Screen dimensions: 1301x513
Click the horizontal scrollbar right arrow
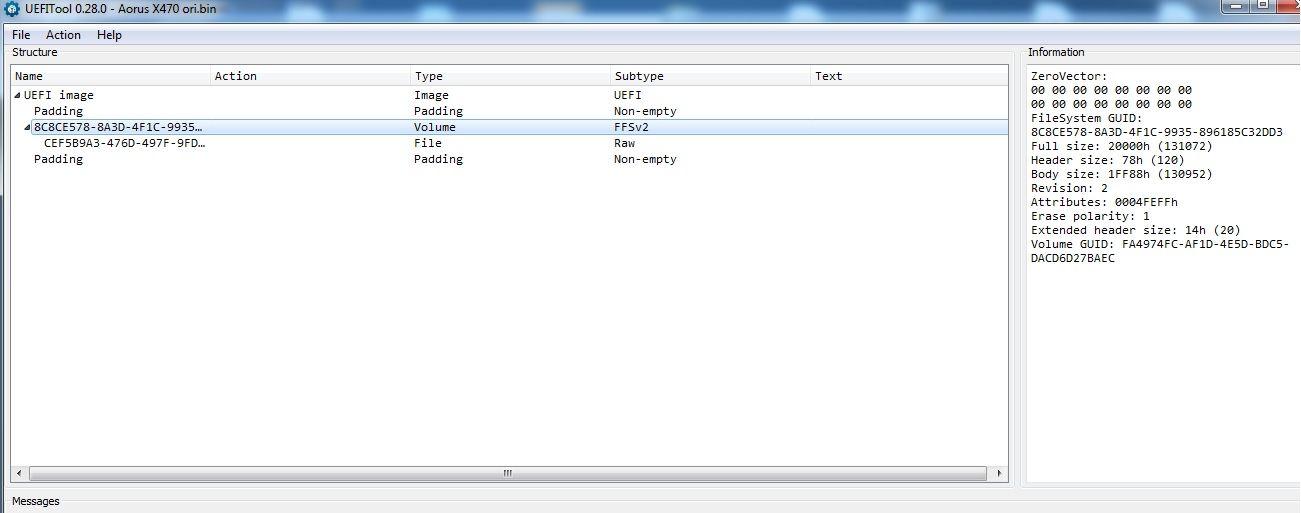coord(999,473)
